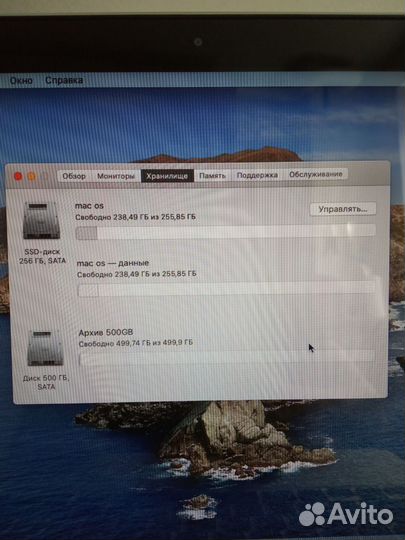This screenshot has width=405, height=540.
Task: Click the Диск 500 ГБ SATA drive icon
Action: click(x=45, y=348)
